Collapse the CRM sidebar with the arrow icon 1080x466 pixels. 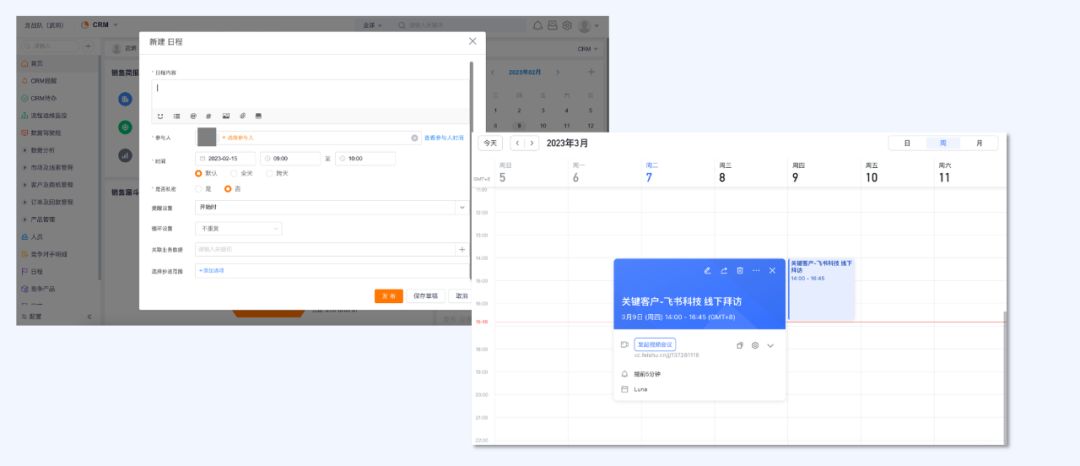89,317
